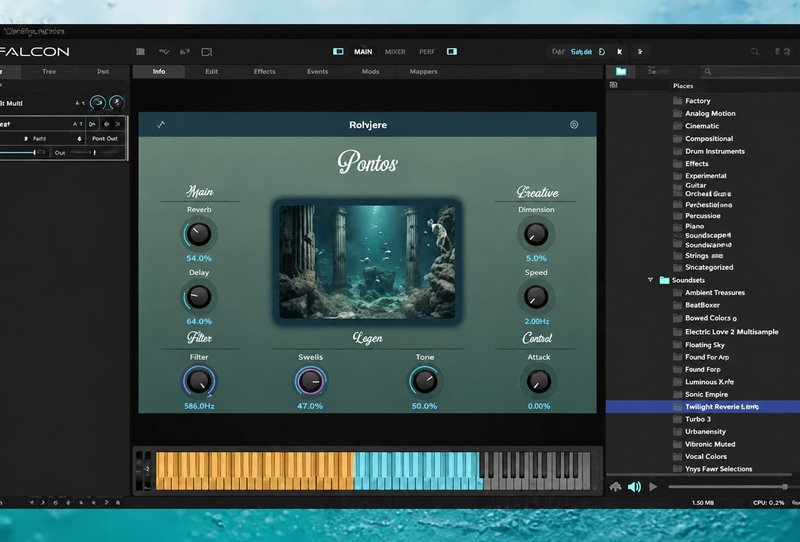
Task: Open the Info tab
Action: [159, 71]
